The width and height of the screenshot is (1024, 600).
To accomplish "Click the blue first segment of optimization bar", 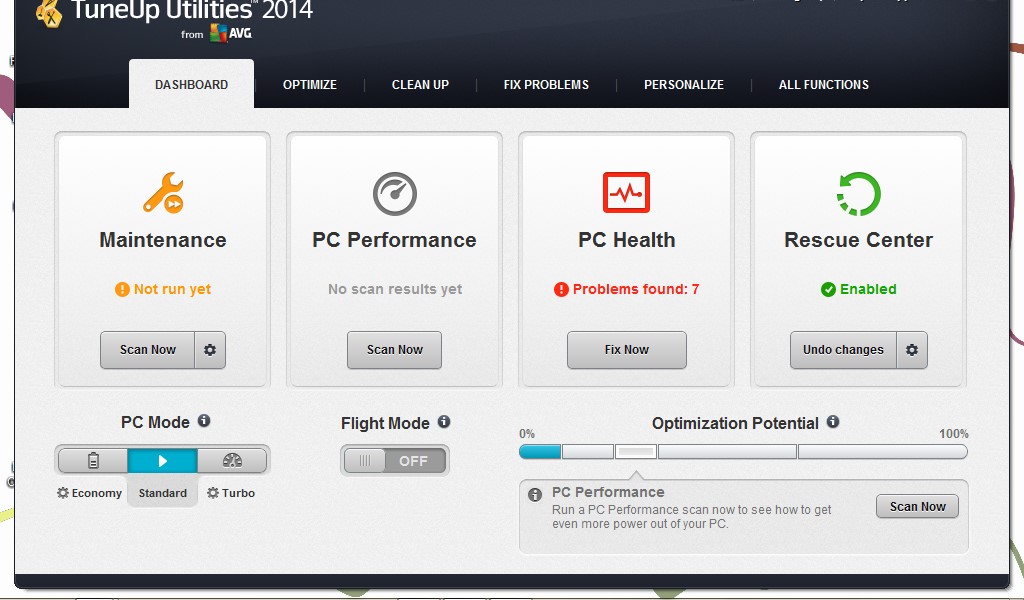I will (540, 452).
